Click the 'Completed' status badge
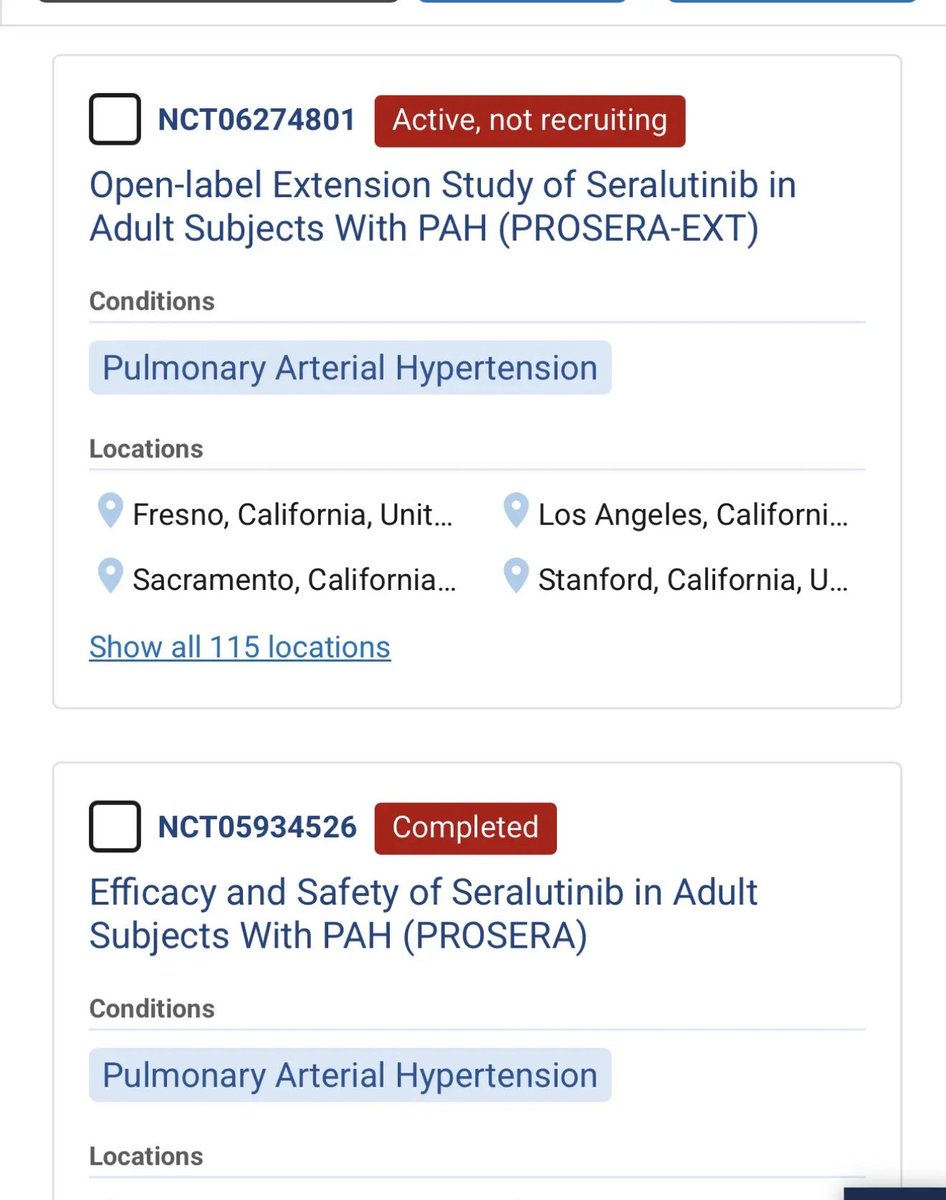 (465, 828)
